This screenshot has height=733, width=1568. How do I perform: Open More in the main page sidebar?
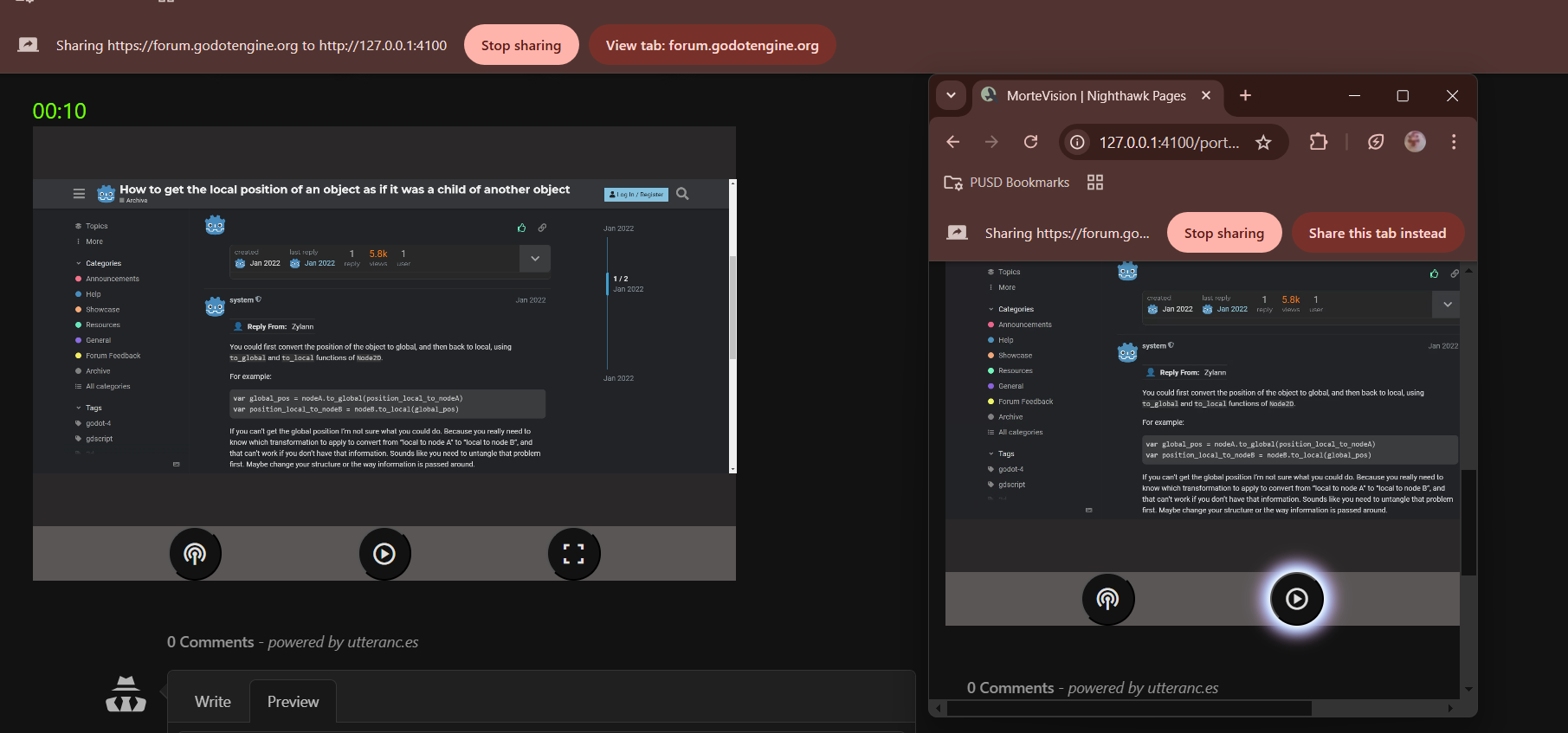pos(89,241)
